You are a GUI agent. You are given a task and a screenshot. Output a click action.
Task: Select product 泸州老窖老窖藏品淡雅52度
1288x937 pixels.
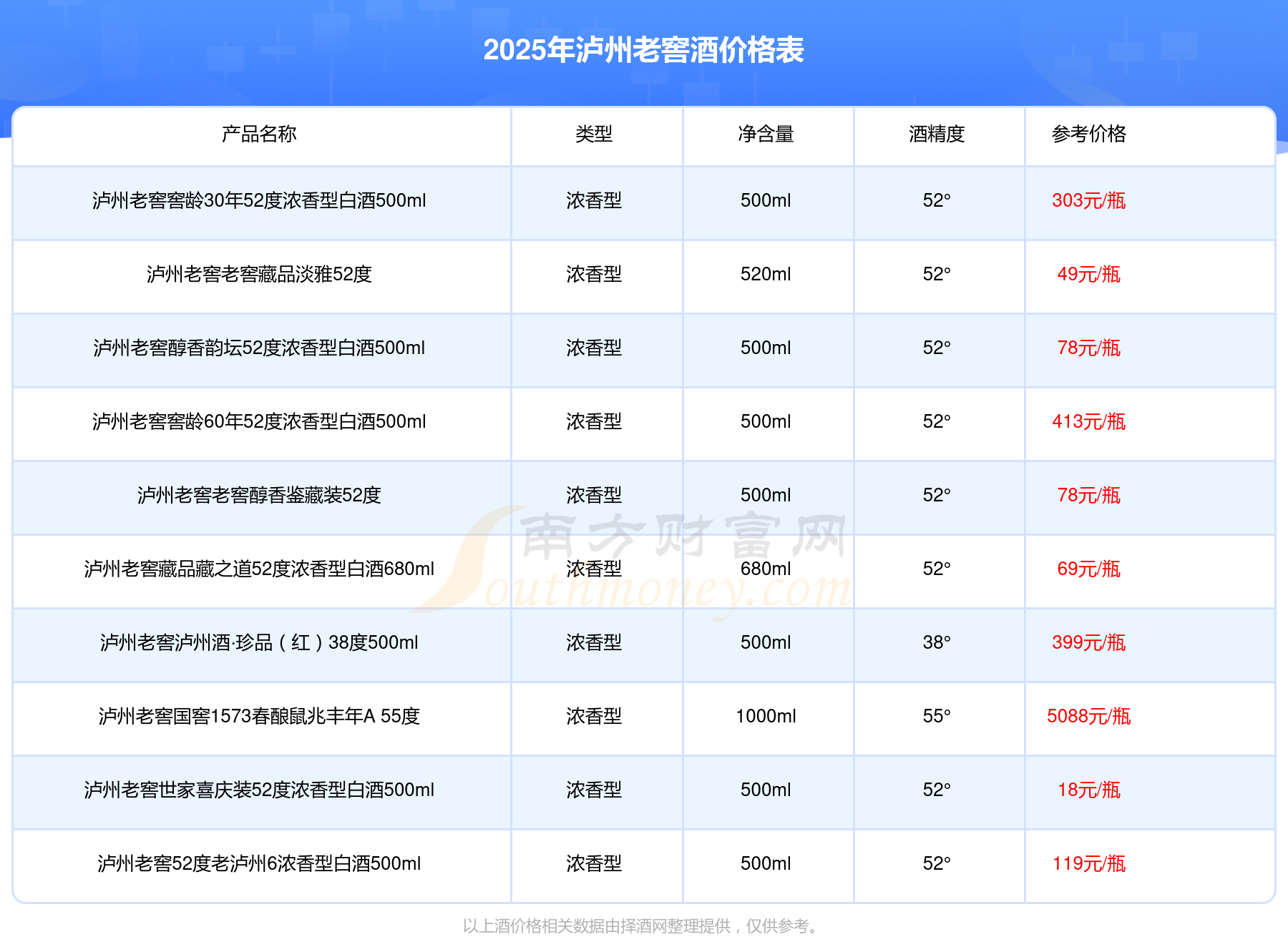[259, 274]
